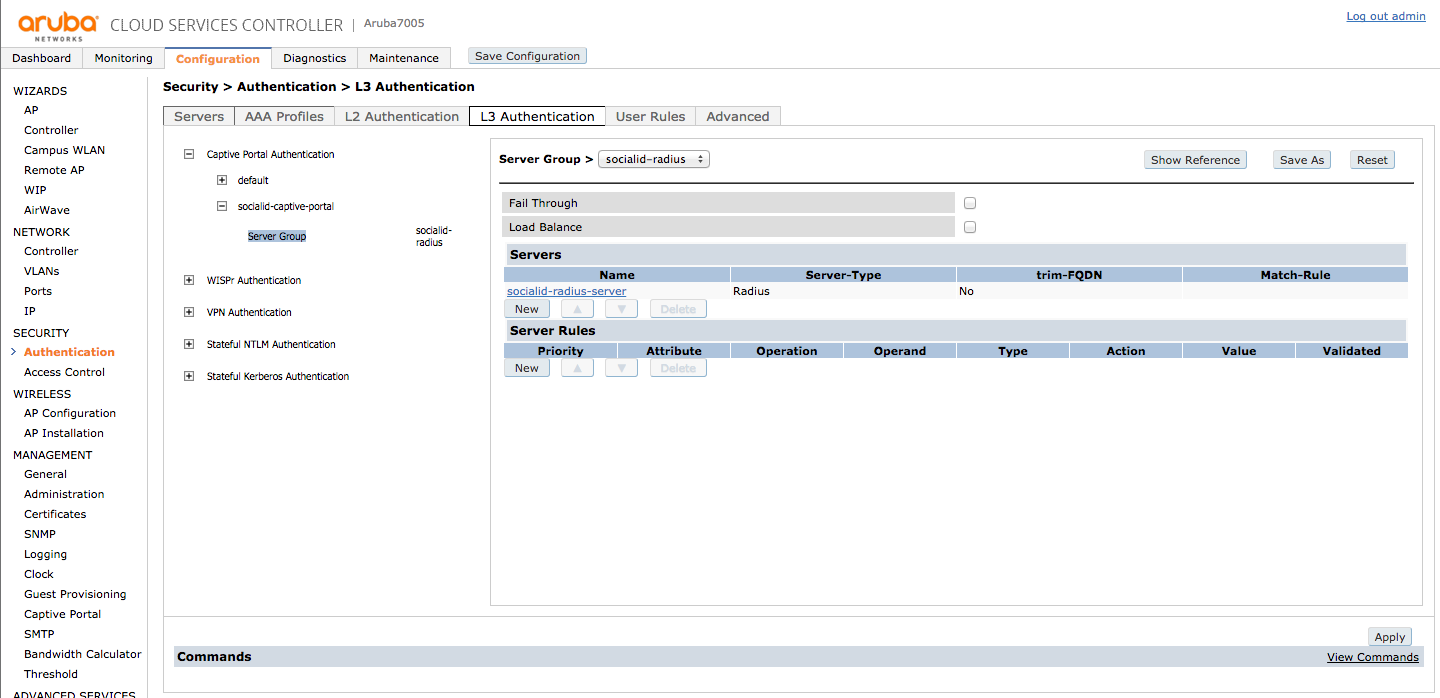This screenshot has height=698, width=1440.
Task: Open the View Commands link
Action: (x=1373, y=657)
